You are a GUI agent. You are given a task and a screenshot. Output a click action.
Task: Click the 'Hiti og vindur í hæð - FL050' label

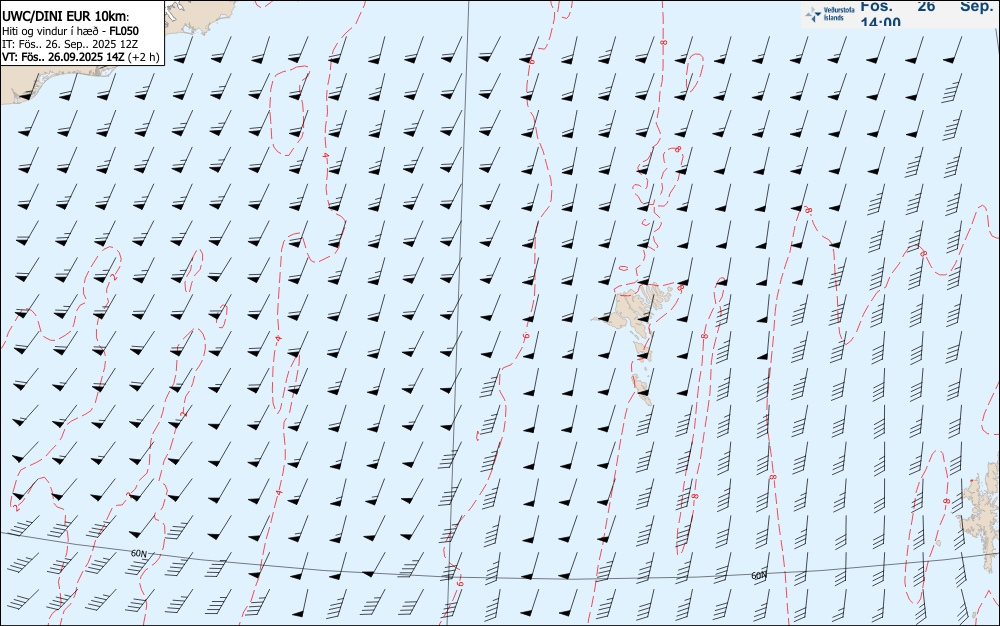(70, 31)
